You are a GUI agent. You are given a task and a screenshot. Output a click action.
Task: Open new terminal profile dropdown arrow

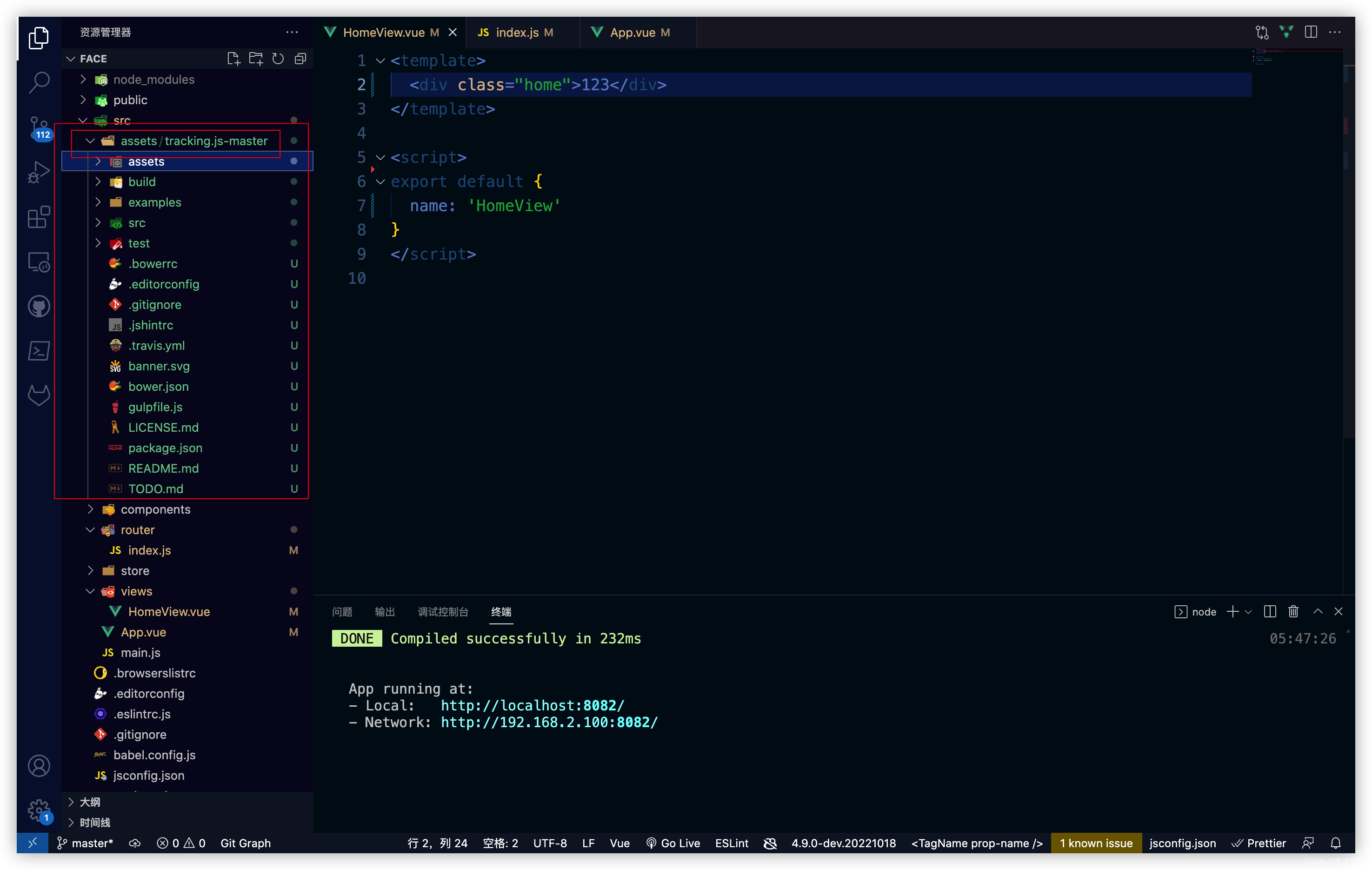pyautogui.click(x=1248, y=612)
